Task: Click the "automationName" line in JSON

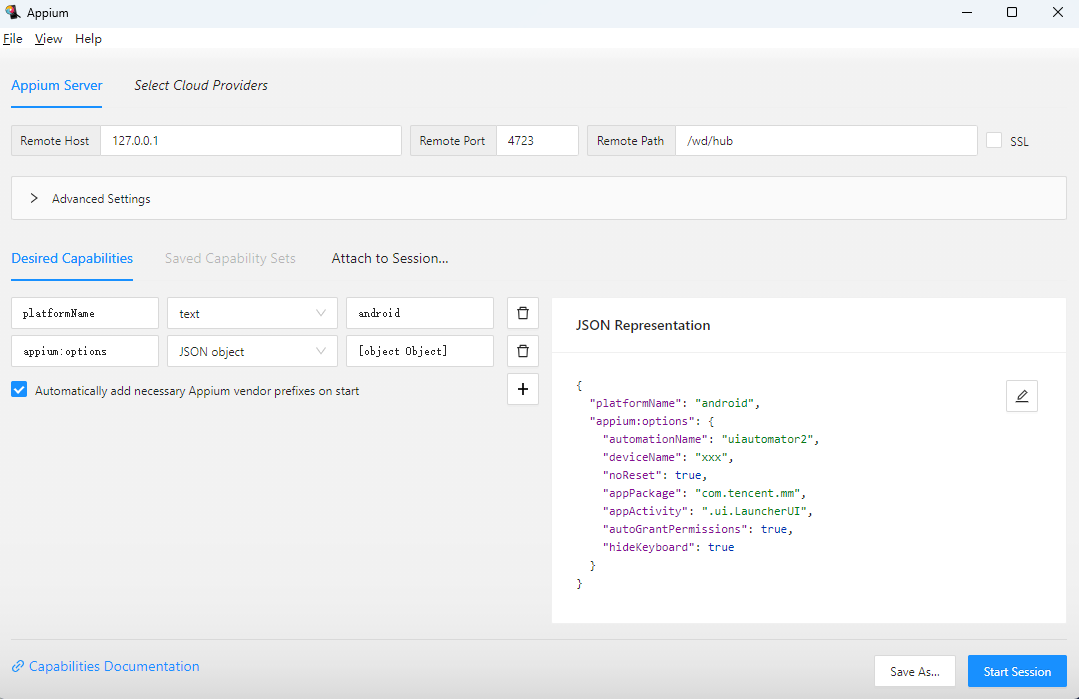Action: point(711,439)
